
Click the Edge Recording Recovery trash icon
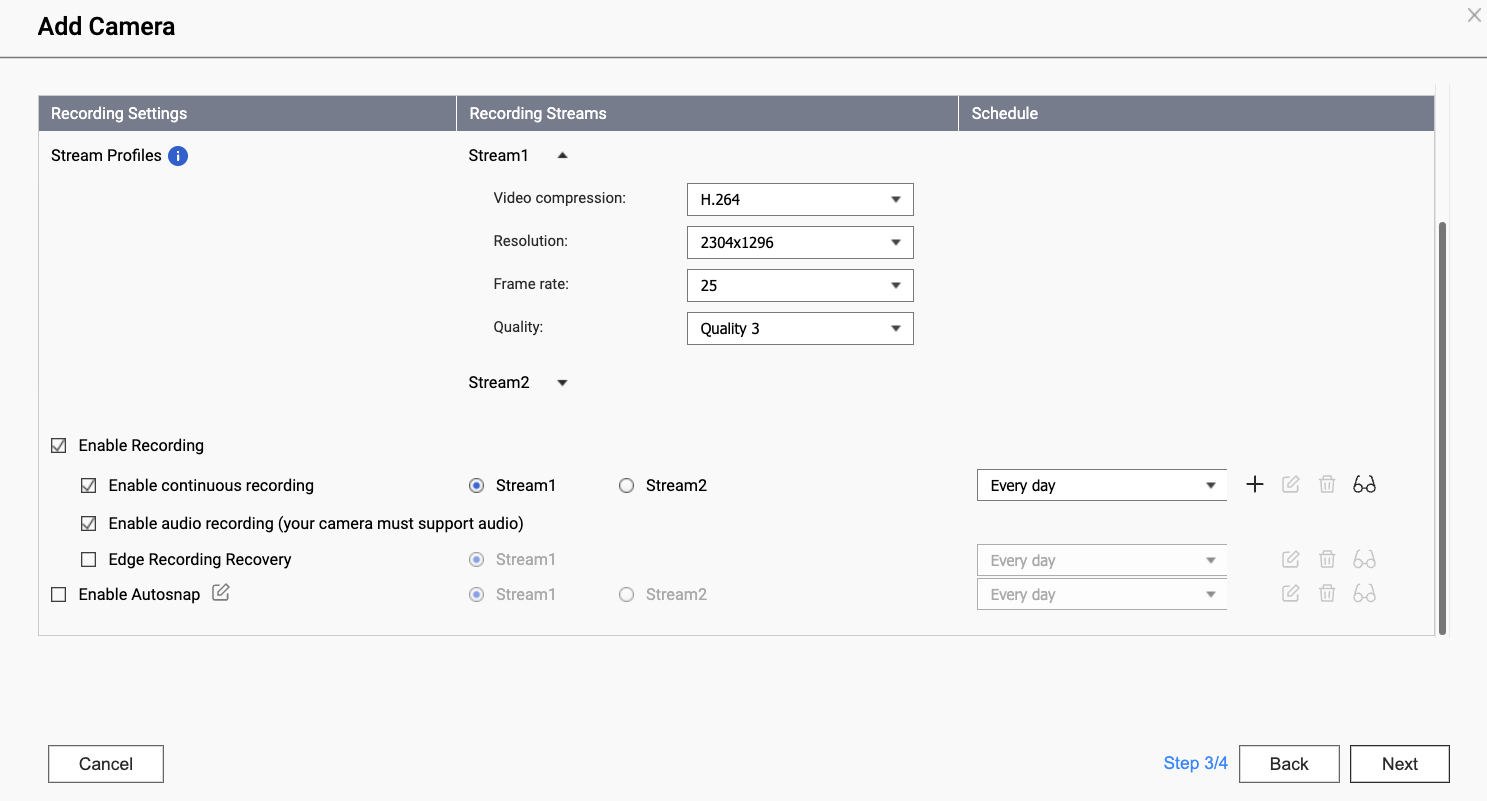pos(1327,560)
